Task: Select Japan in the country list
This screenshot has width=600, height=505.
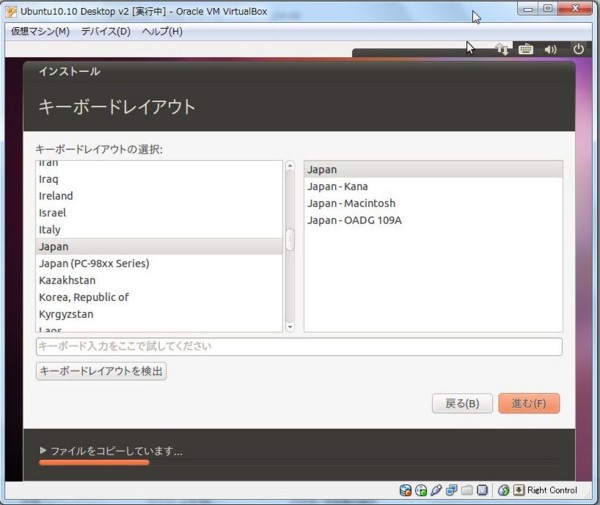Action: (x=159, y=246)
